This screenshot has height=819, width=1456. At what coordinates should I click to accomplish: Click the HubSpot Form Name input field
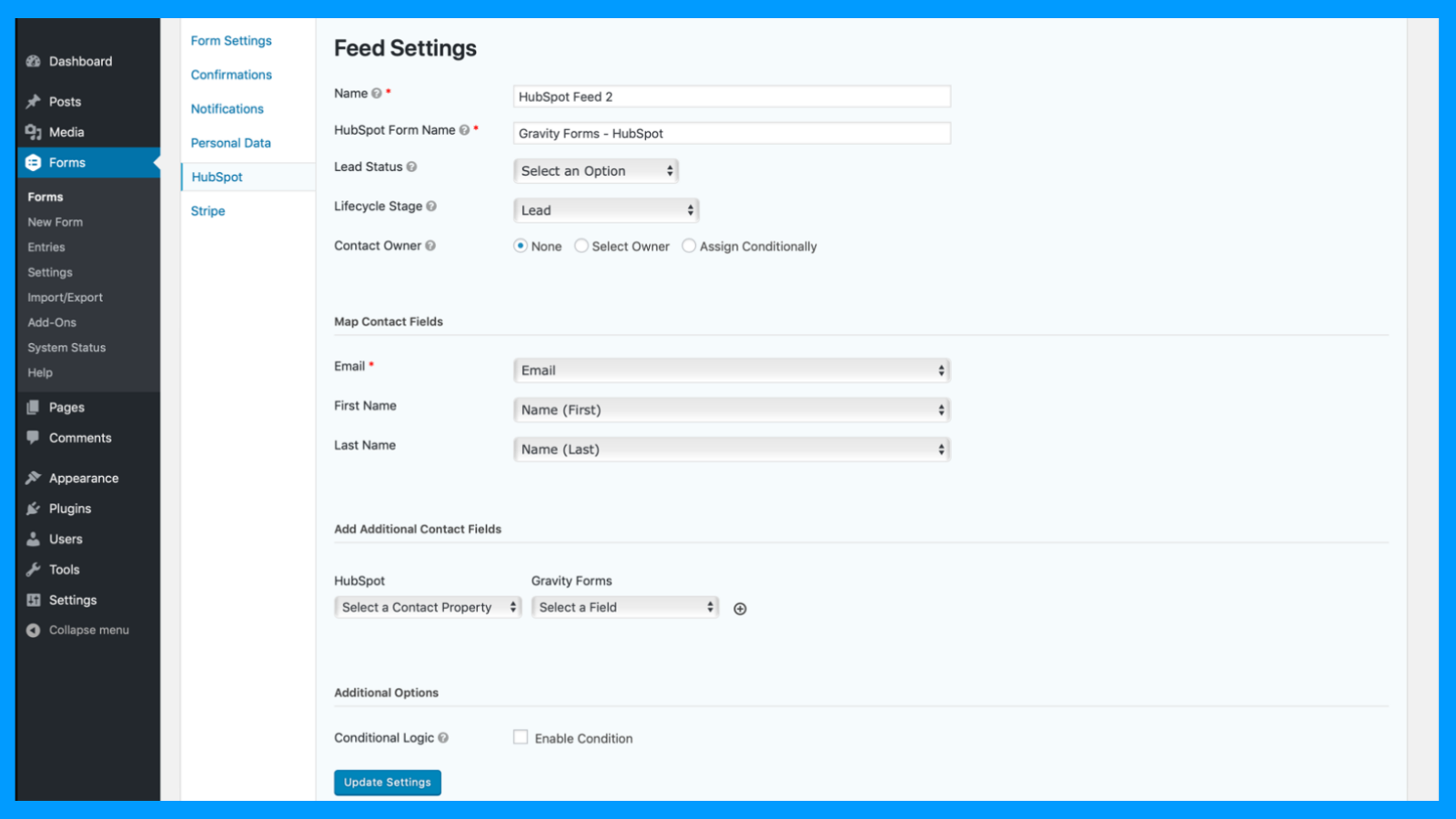[x=732, y=133]
